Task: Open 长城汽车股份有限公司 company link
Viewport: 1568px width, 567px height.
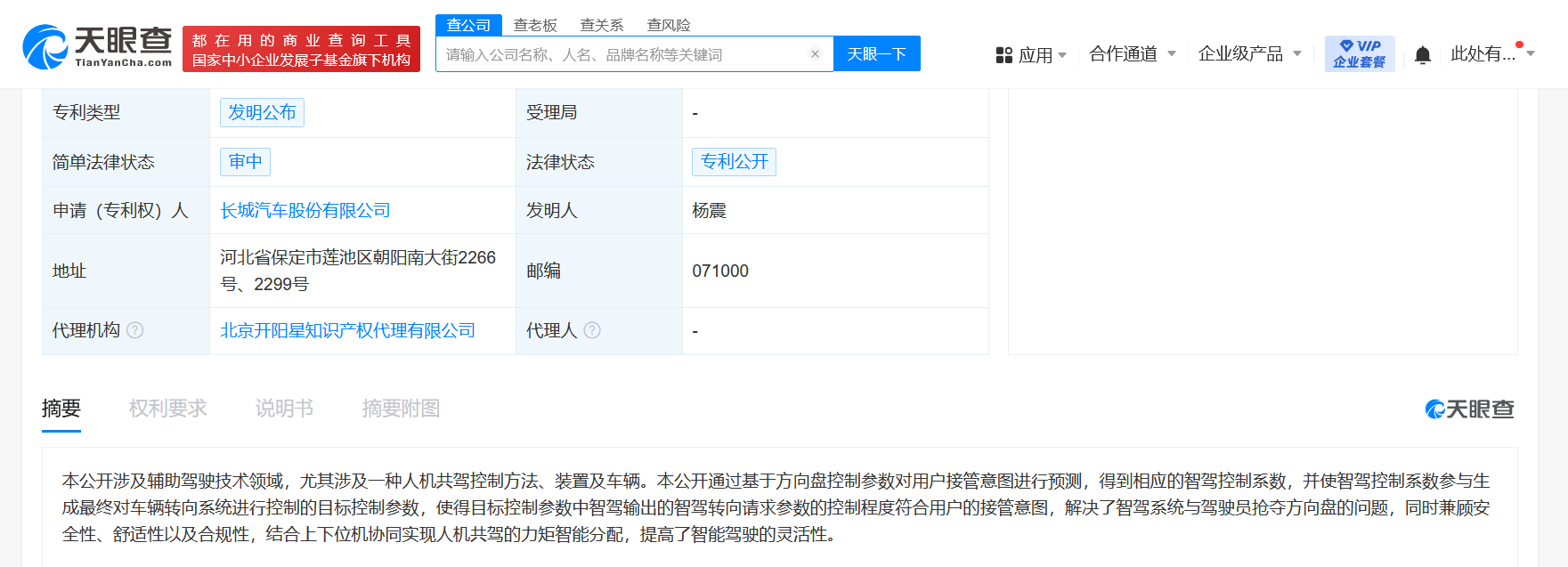Action: [305, 211]
